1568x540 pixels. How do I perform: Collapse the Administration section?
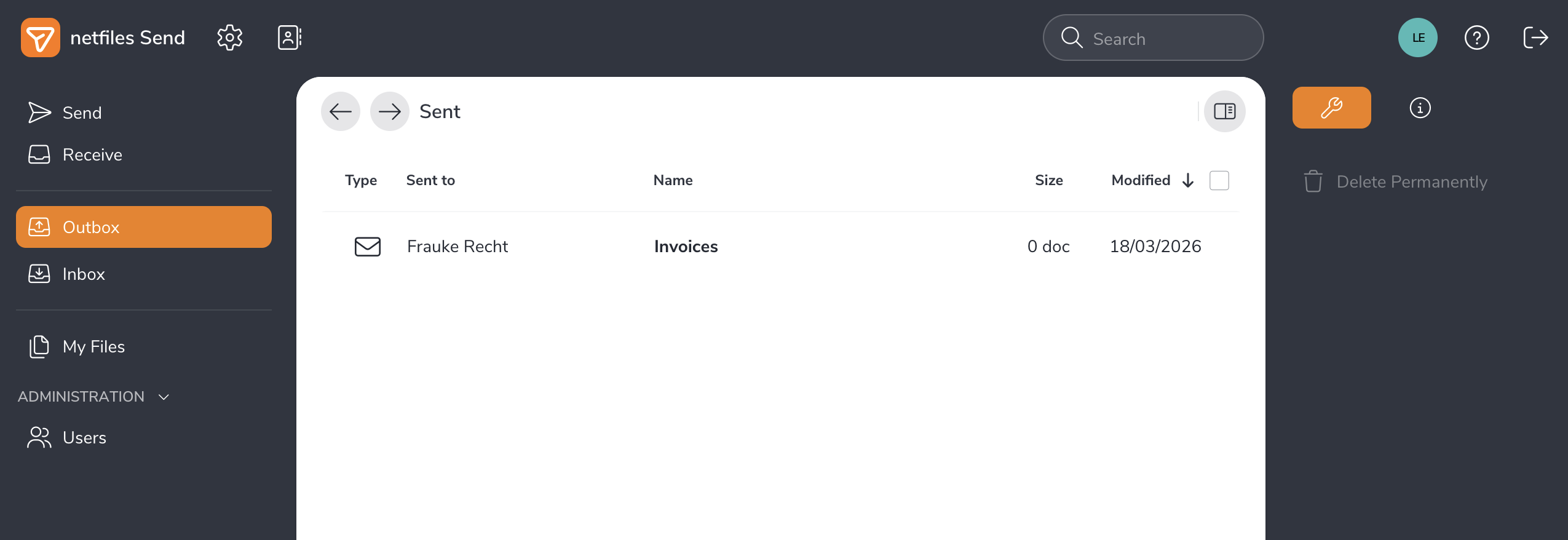coord(164,397)
